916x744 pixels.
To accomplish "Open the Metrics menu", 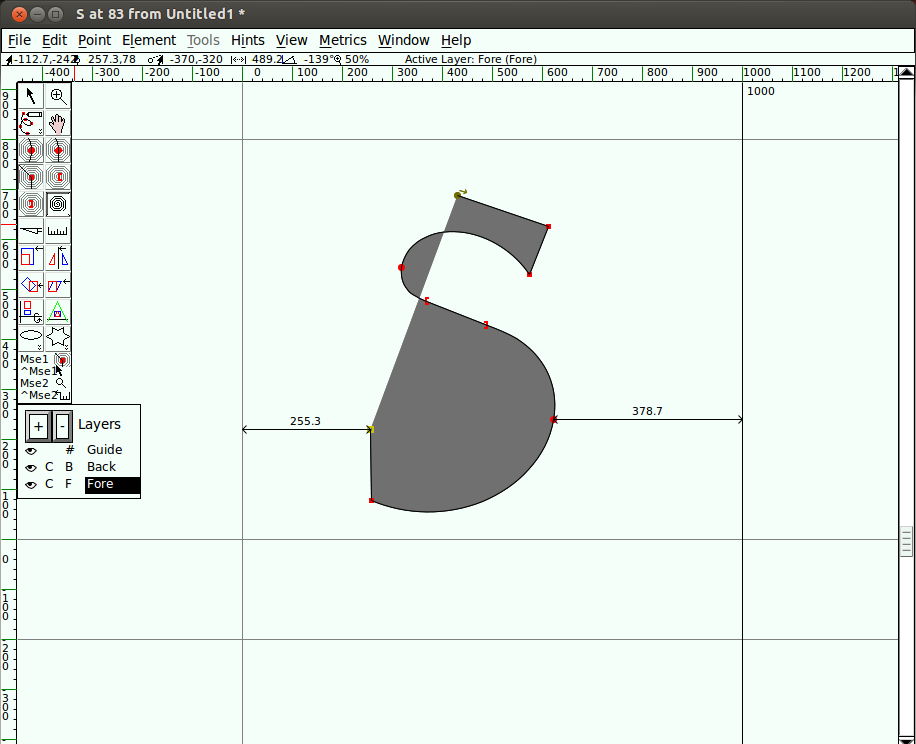I will pyautogui.click(x=342, y=40).
